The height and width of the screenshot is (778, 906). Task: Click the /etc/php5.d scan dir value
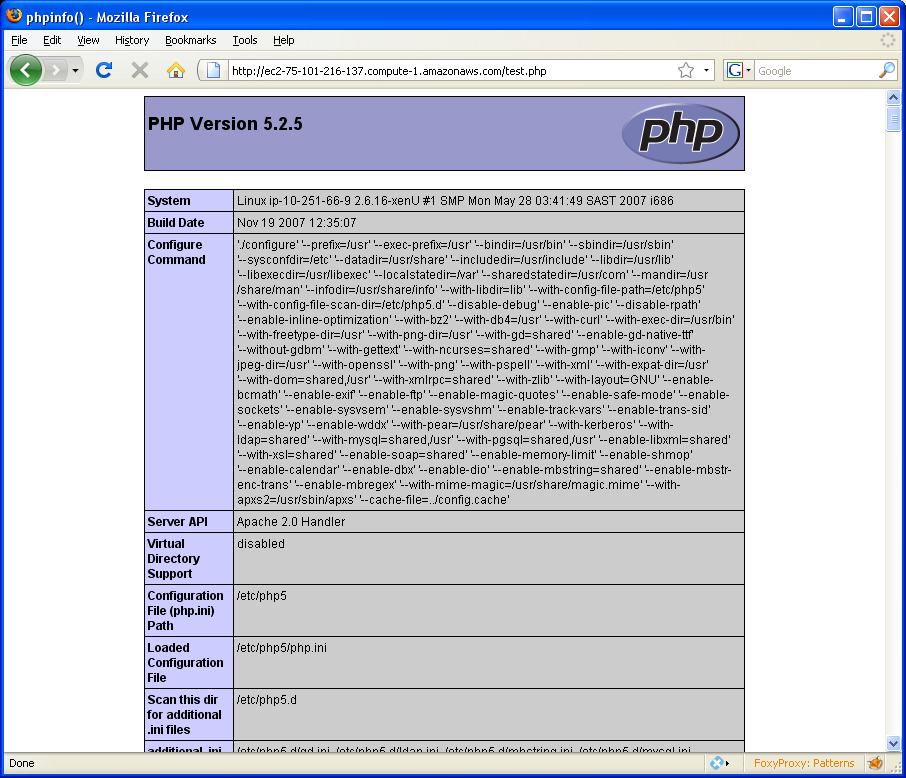(x=266, y=699)
